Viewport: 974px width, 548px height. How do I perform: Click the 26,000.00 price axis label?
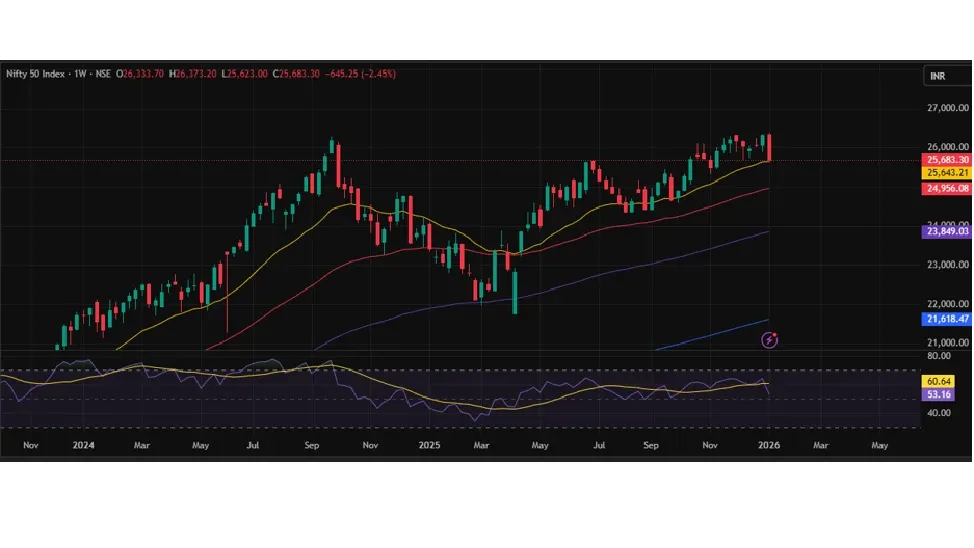click(948, 147)
